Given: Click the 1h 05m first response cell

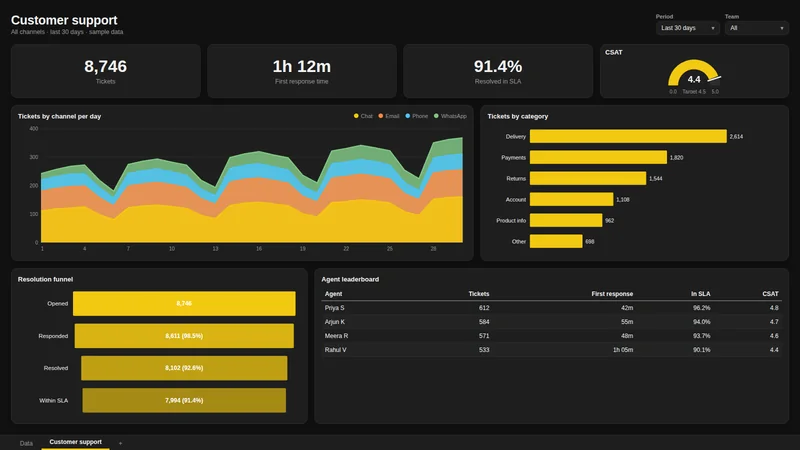Looking at the screenshot, I should click(x=622, y=350).
